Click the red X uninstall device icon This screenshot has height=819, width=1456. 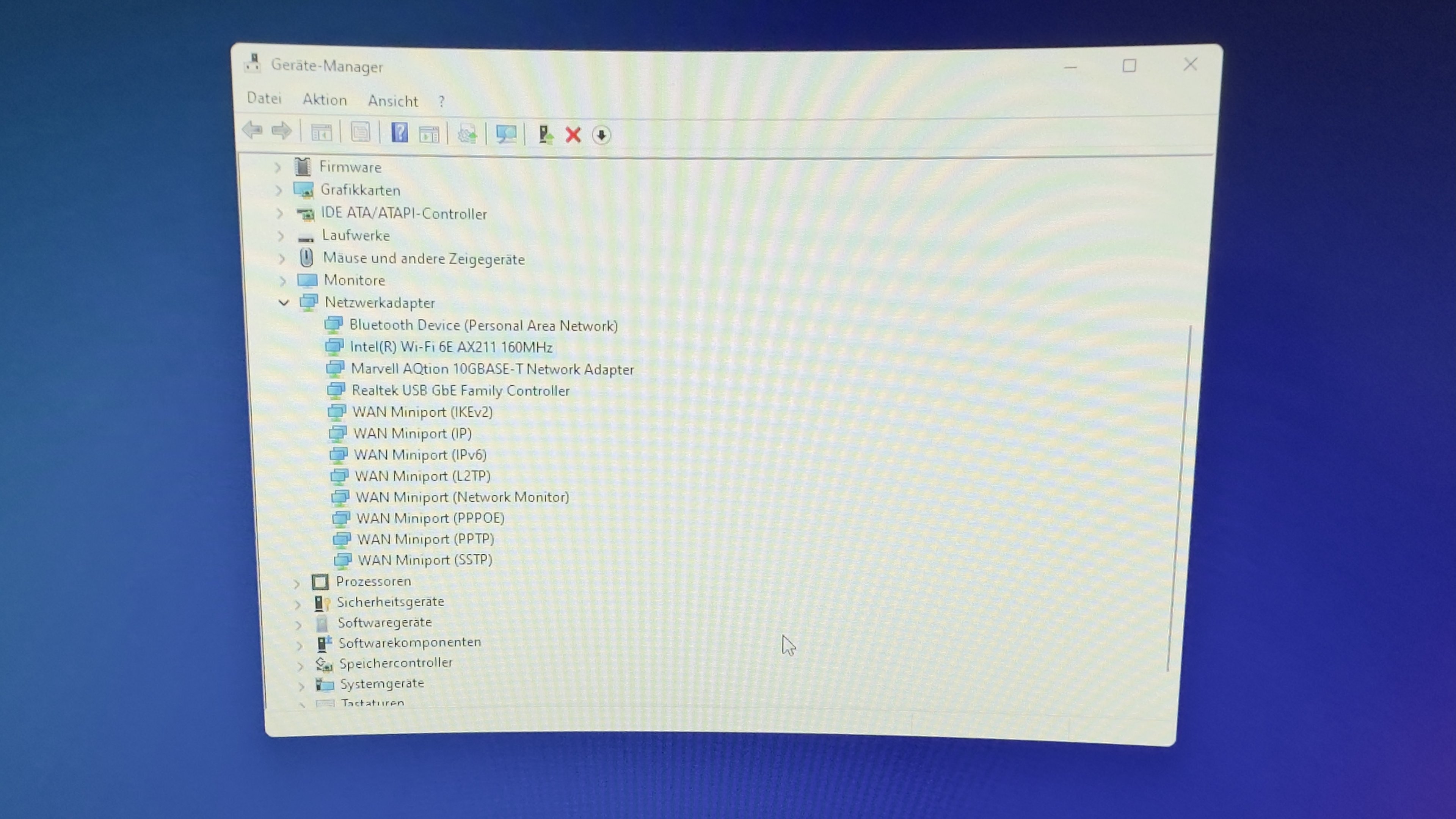[x=573, y=135]
